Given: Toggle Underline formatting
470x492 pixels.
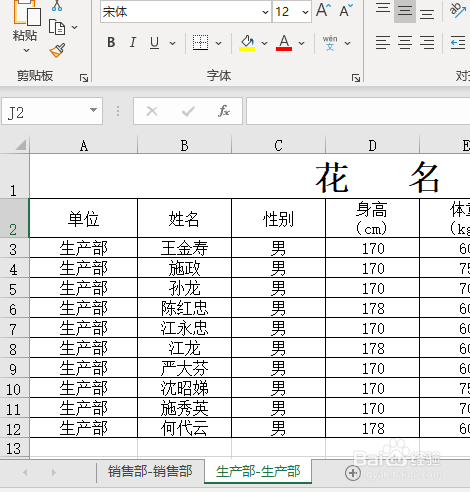Looking at the screenshot, I should pos(154,43).
